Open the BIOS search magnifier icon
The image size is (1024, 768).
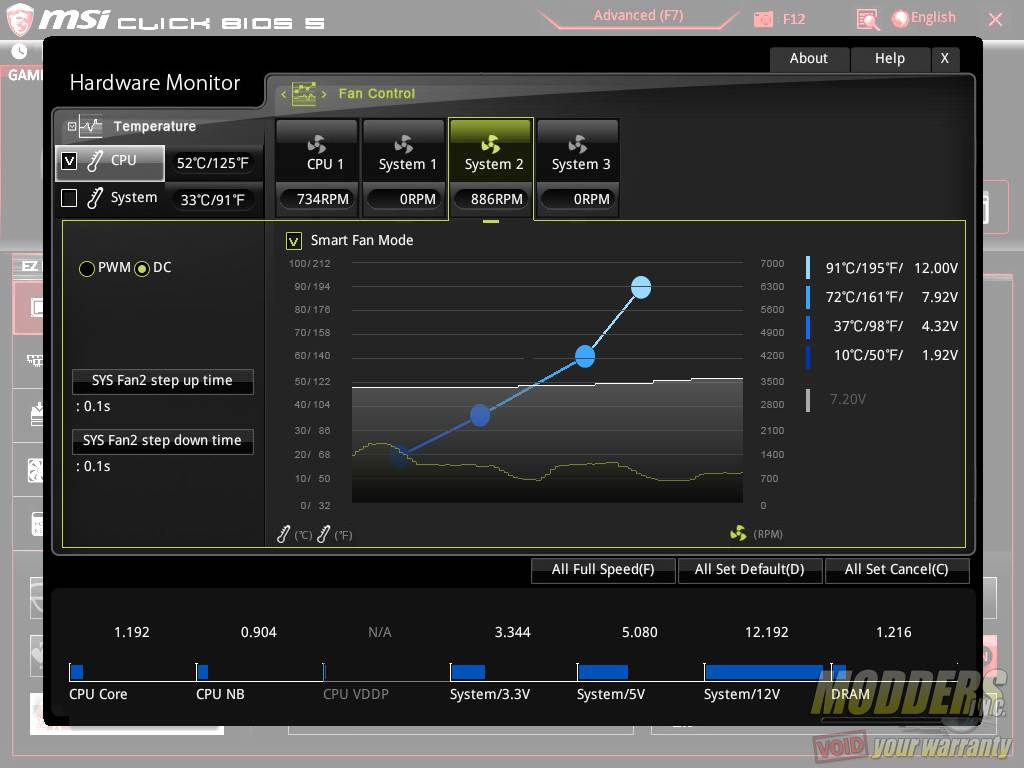(867, 20)
